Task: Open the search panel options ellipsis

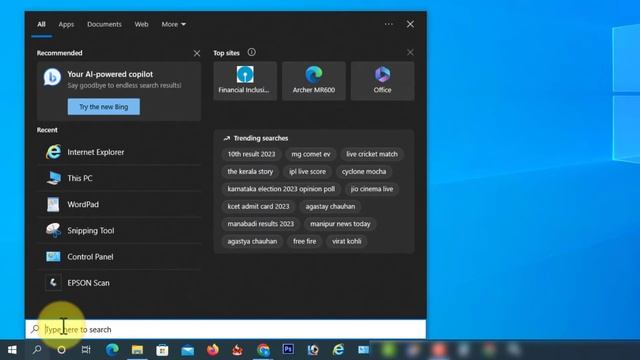Action: (389, 24)
